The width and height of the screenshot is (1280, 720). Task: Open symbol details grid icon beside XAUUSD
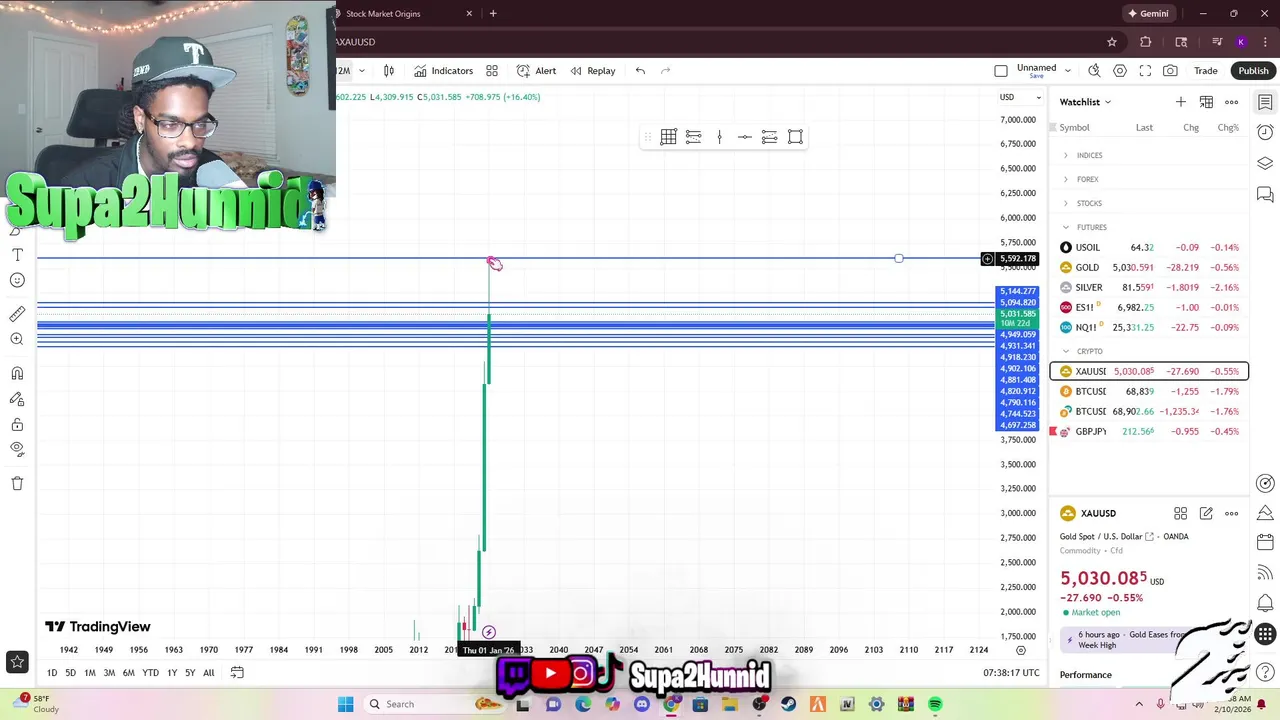(1181, 513)
